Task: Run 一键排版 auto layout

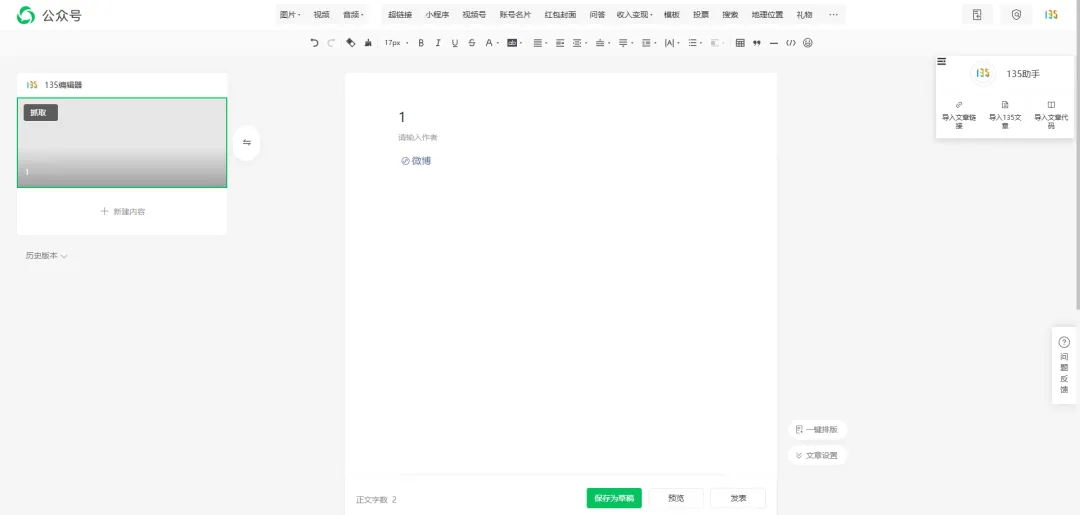Action: click(x=818, y=430)
